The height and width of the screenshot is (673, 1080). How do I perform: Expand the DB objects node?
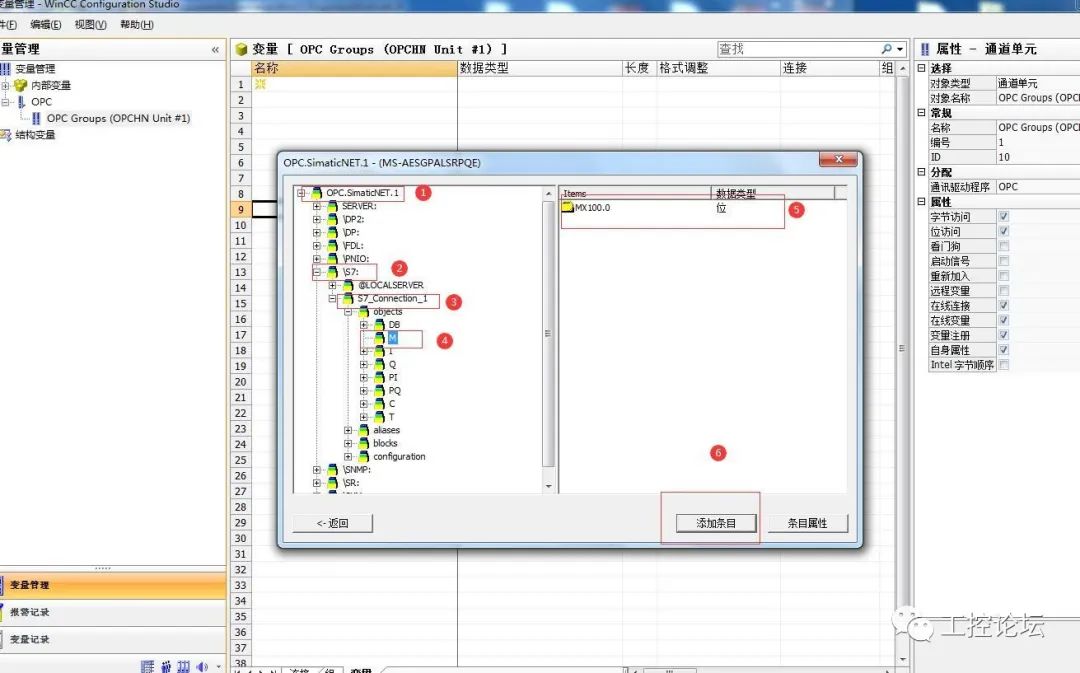tap(364, 324)
